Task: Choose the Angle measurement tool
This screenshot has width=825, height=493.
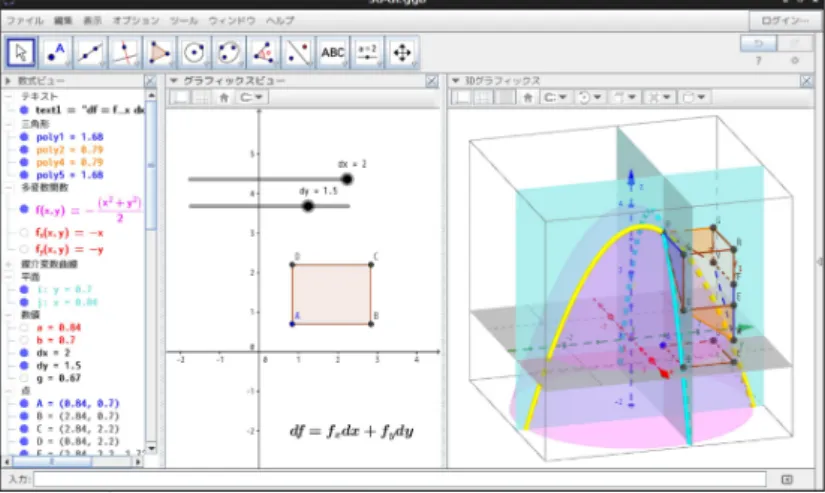Action: [x=264, y=53]
